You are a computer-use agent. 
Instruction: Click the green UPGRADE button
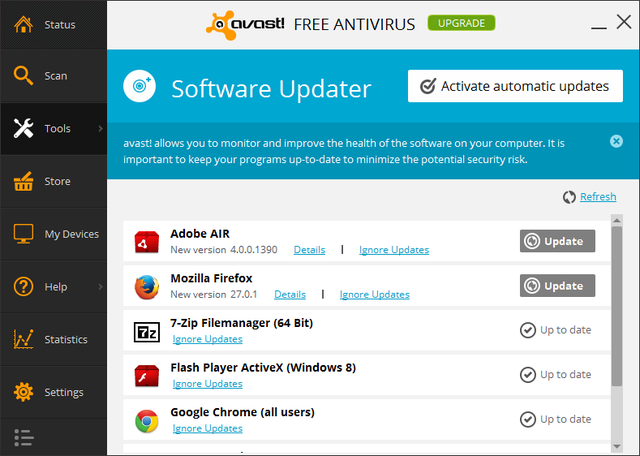click(461, 23)
